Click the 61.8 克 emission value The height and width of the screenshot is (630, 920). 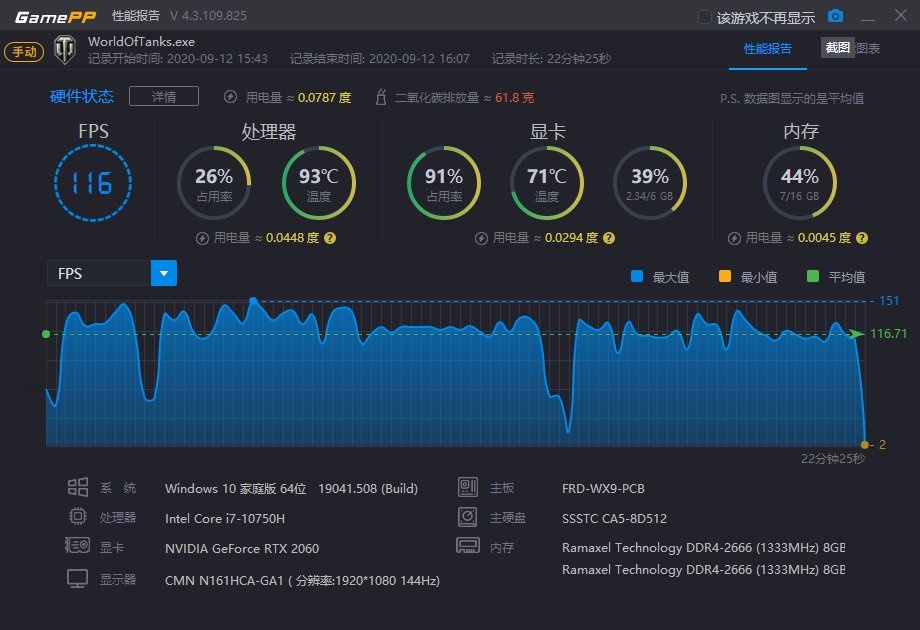(515, 97)
